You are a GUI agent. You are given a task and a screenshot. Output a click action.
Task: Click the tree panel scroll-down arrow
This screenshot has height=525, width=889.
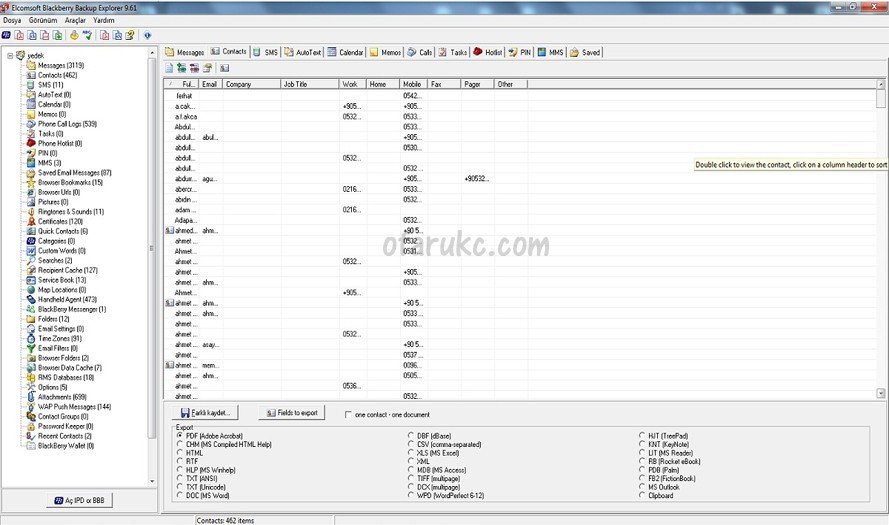[x=152, y=481]
